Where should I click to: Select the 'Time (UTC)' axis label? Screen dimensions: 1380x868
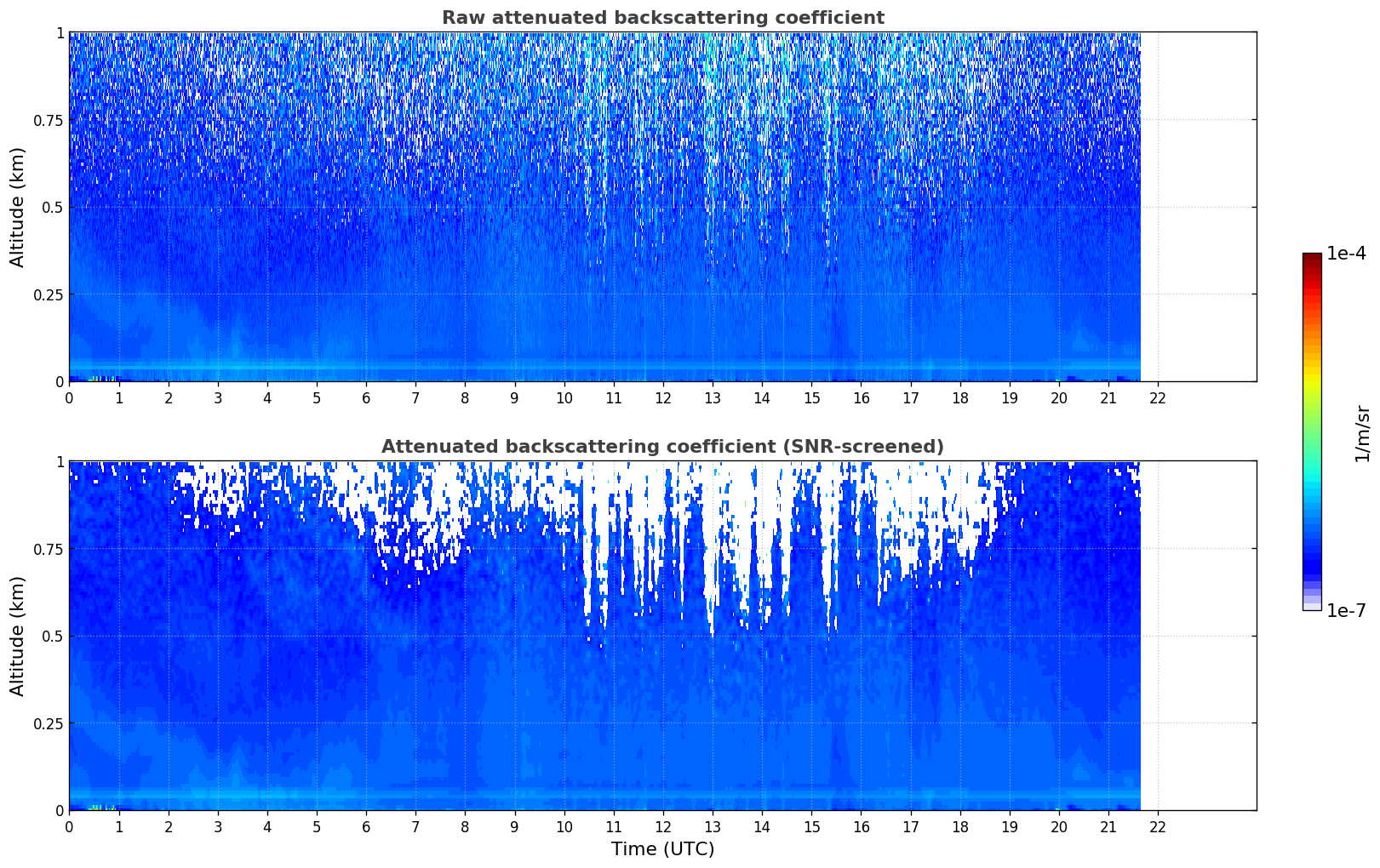(662, 849)
